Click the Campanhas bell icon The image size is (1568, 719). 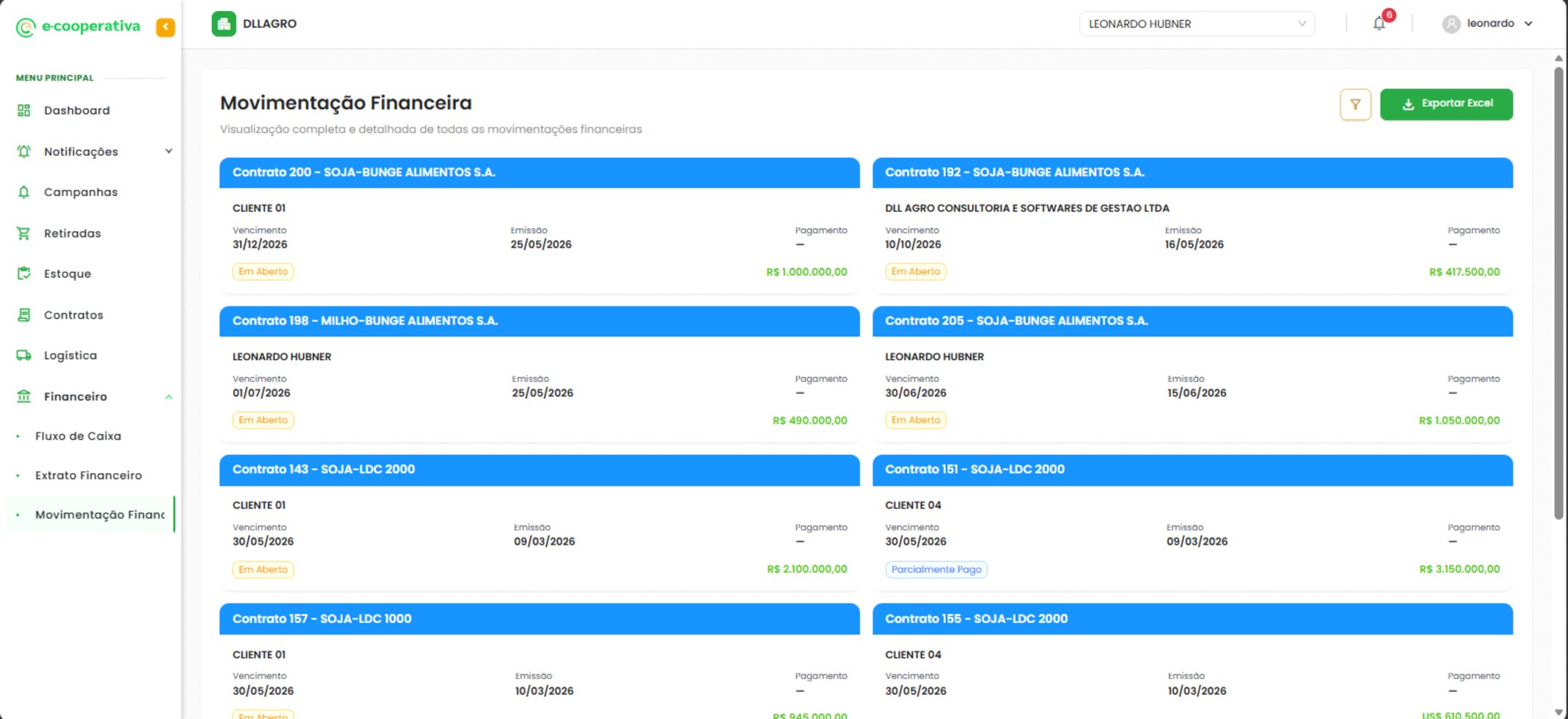[x=24, y=192]
